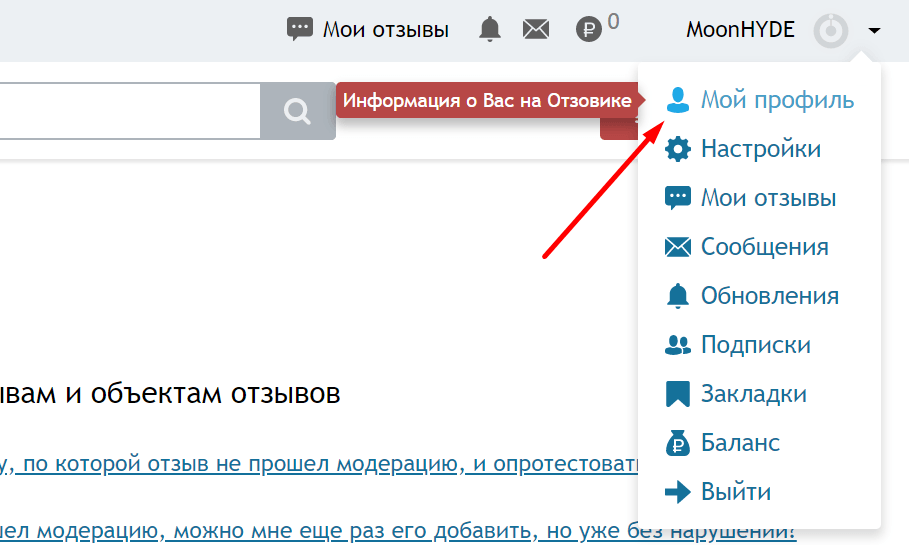Select Мои отзывы in dropdown menu
This screenshot has height=545, width=909.
750,198
